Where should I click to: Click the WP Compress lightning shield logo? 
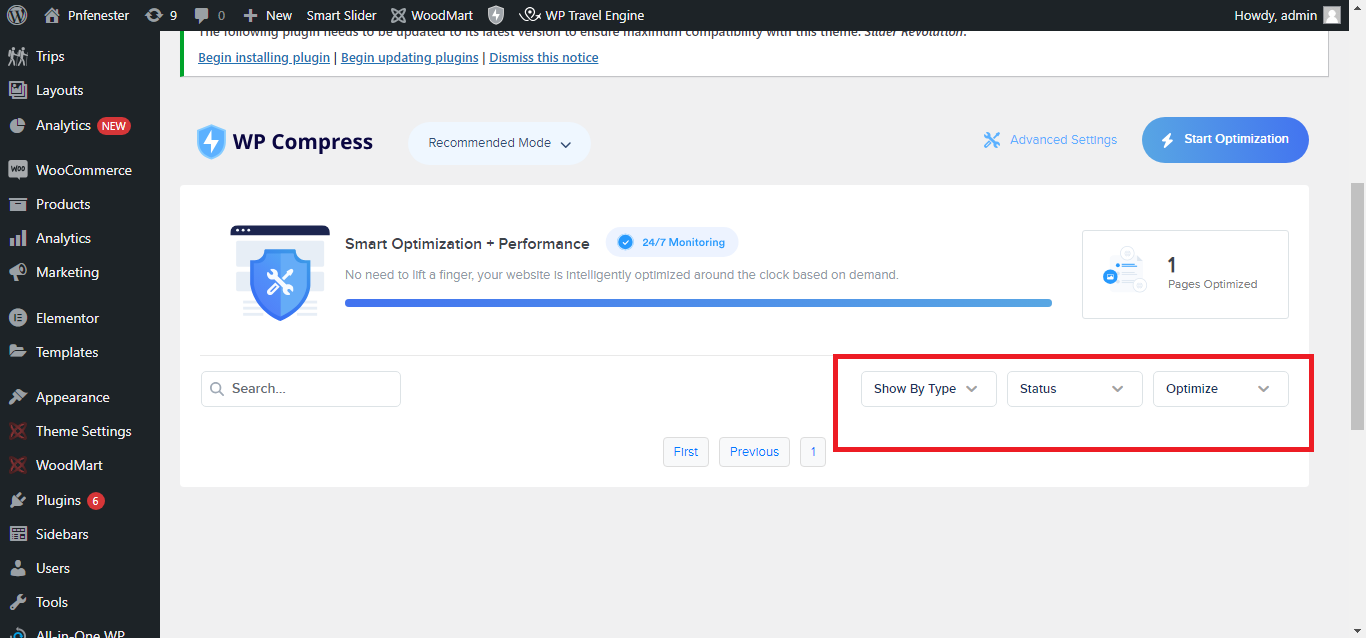coord(211,142)
